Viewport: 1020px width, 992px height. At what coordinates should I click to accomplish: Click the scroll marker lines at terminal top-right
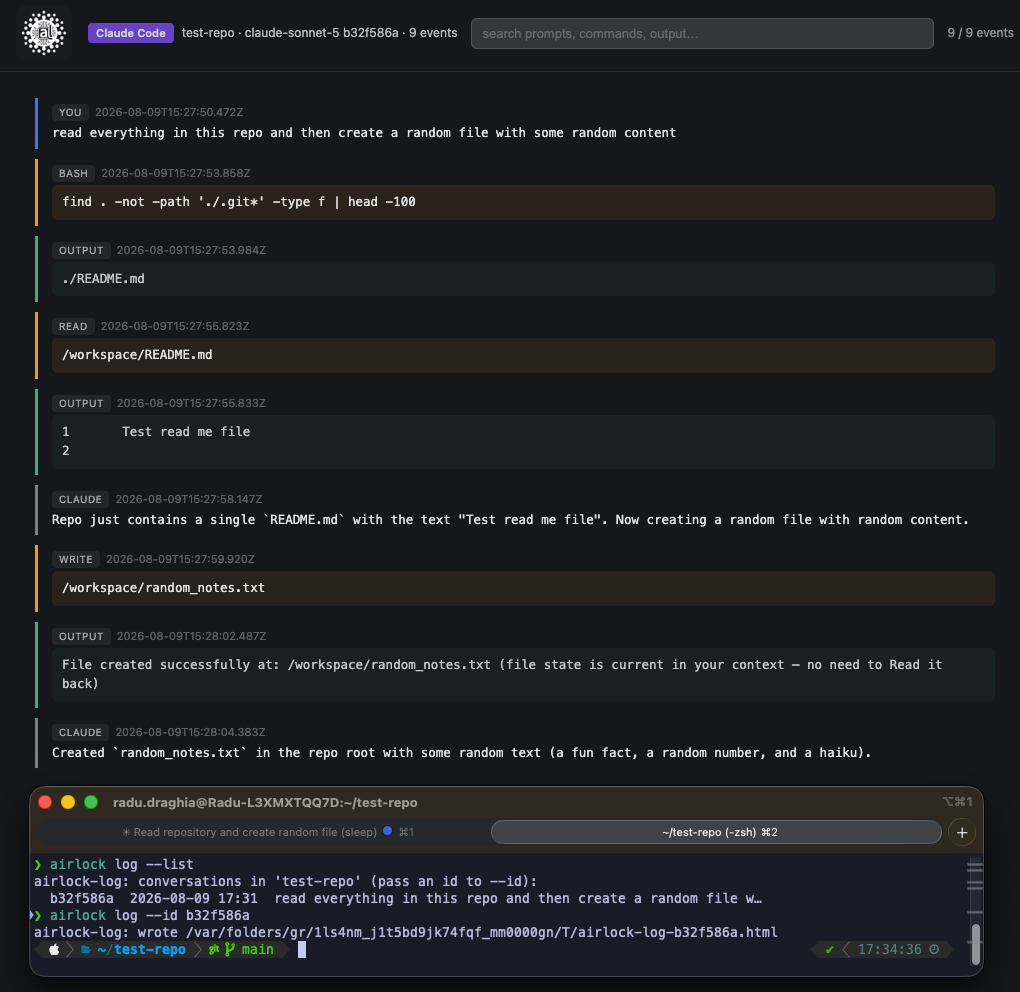[x=974, y=875]
